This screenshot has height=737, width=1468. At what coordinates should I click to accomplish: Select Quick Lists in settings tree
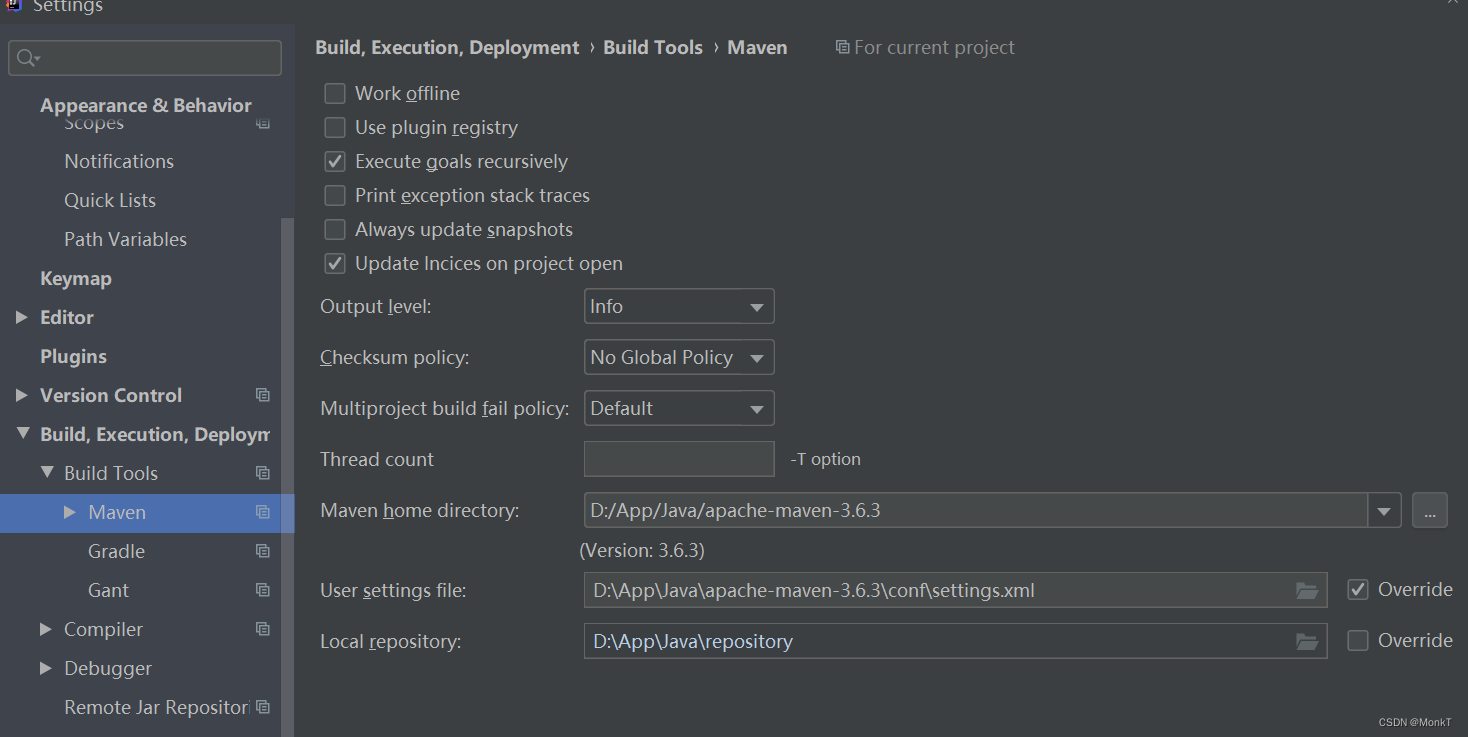pyautogui.click(x=110, y=200)
